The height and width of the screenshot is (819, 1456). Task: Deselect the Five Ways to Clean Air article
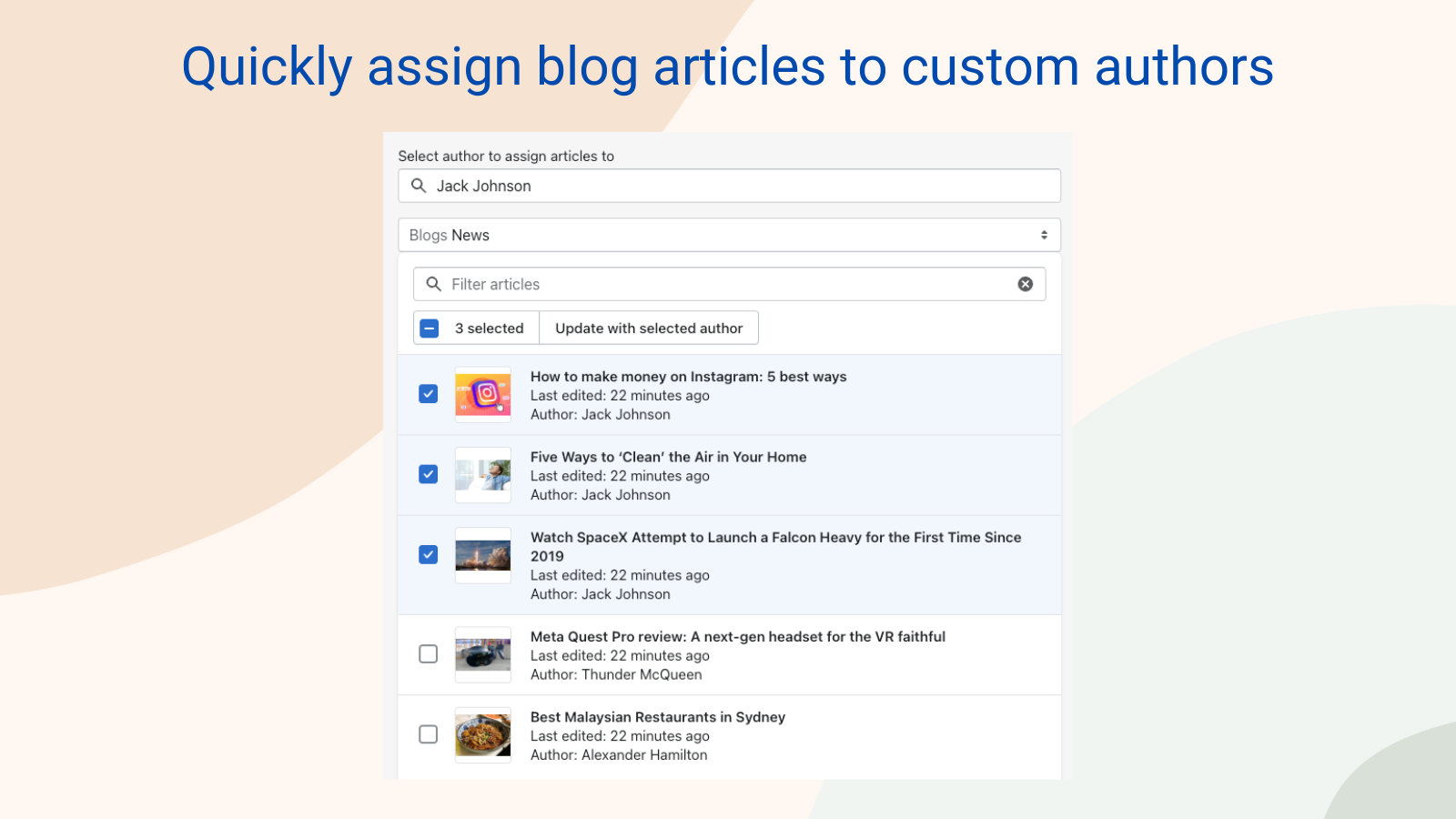[x=428, y=474]
